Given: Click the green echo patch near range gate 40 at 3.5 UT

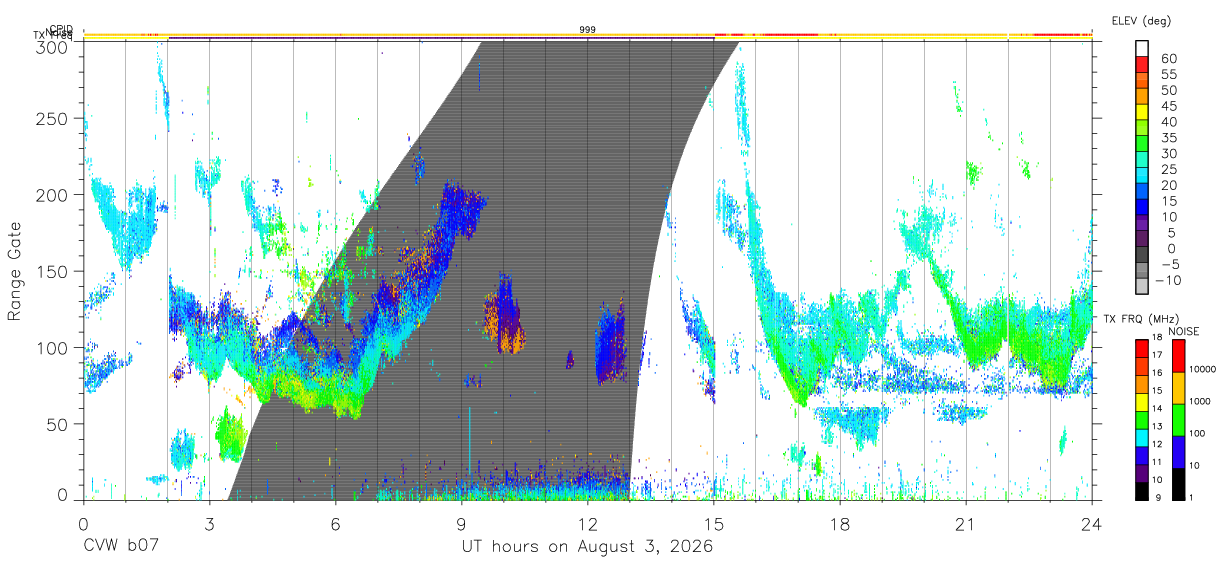Looking at the screenshot, I should tap(230, 436).
